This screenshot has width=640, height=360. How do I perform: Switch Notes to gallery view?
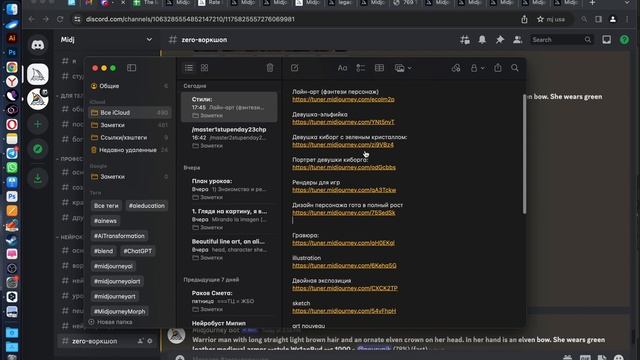tap(204, 68)
